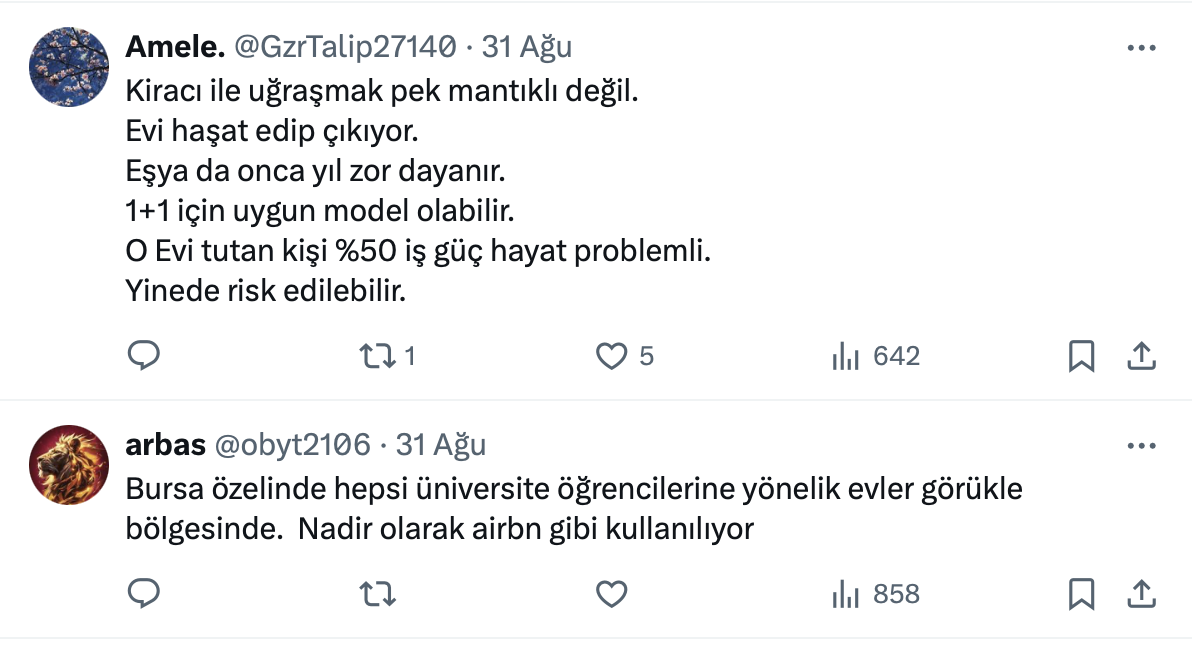Screen dimensions: 1192x646
Task: Visit the Amele. display name profile
Action: pos(173,46)
